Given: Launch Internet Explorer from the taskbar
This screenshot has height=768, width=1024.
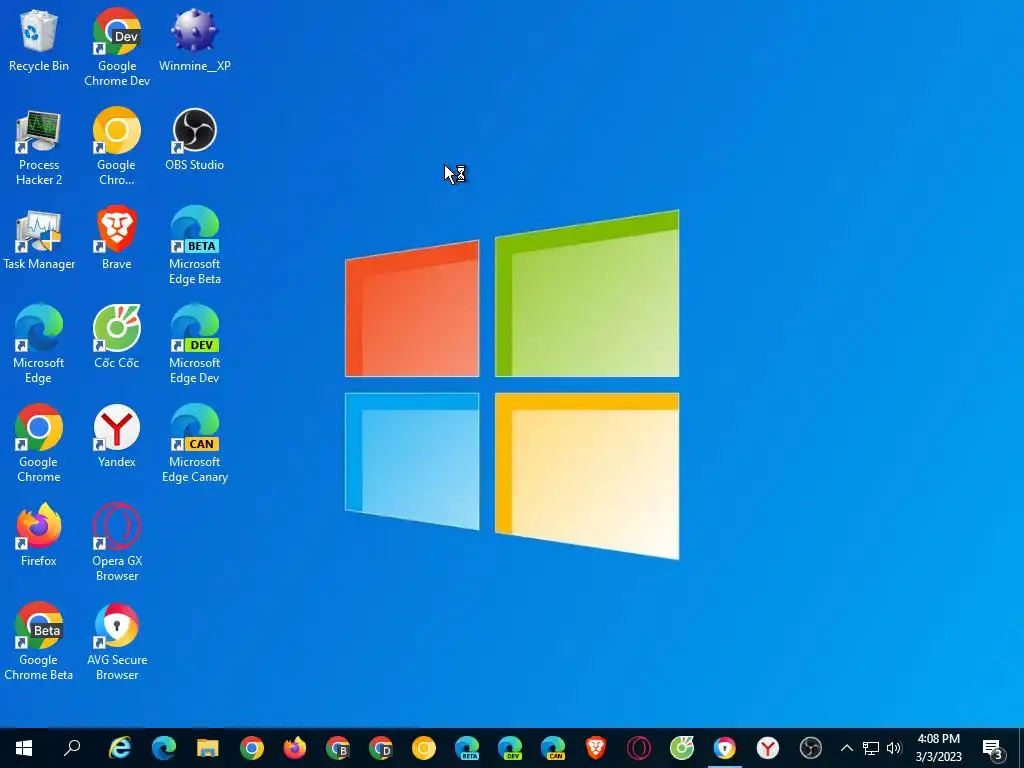Looking at the screenshot, I should pyautogui.click(x=120, y=748).
